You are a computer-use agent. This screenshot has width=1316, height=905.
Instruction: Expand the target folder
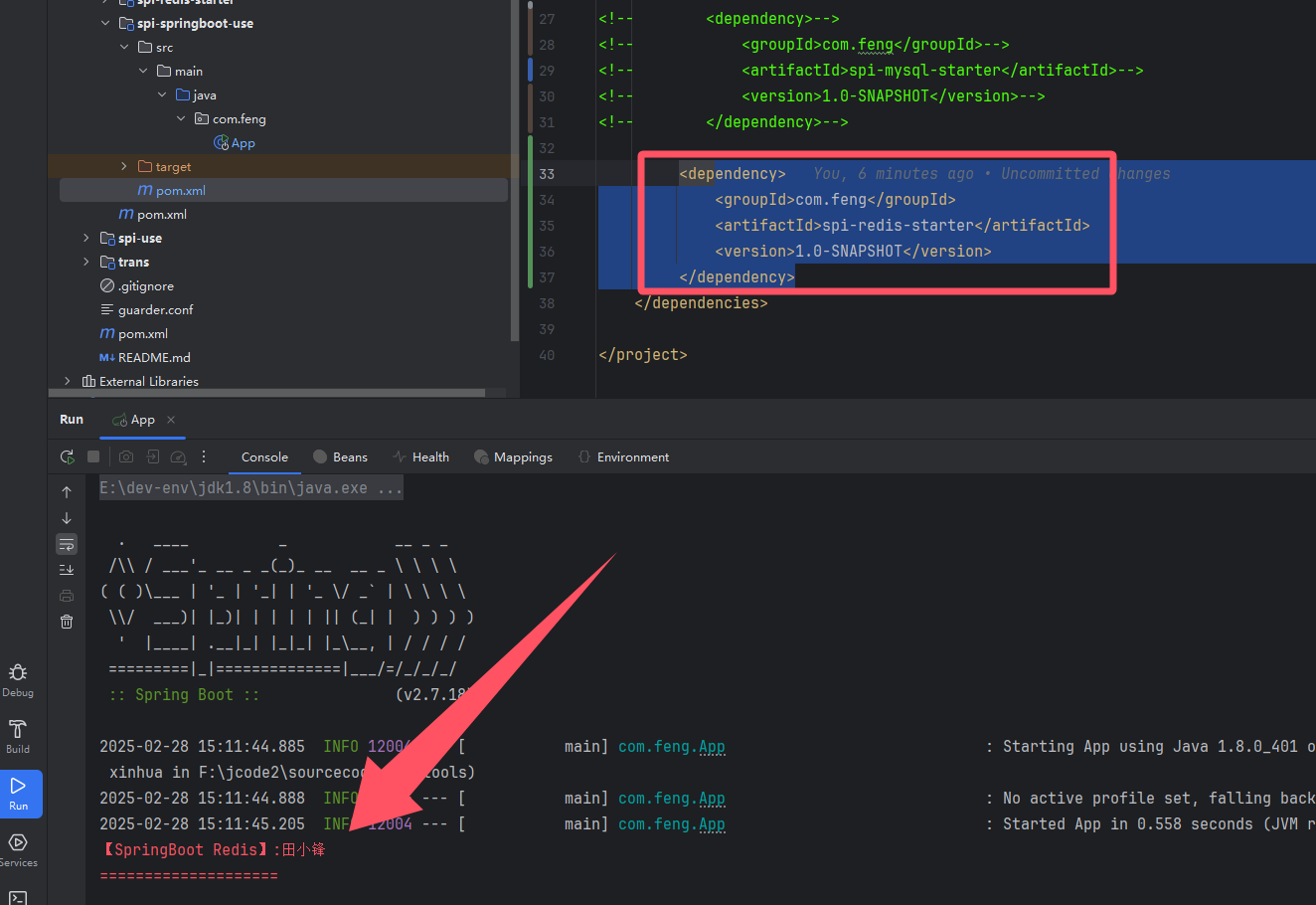coord(123,167)
